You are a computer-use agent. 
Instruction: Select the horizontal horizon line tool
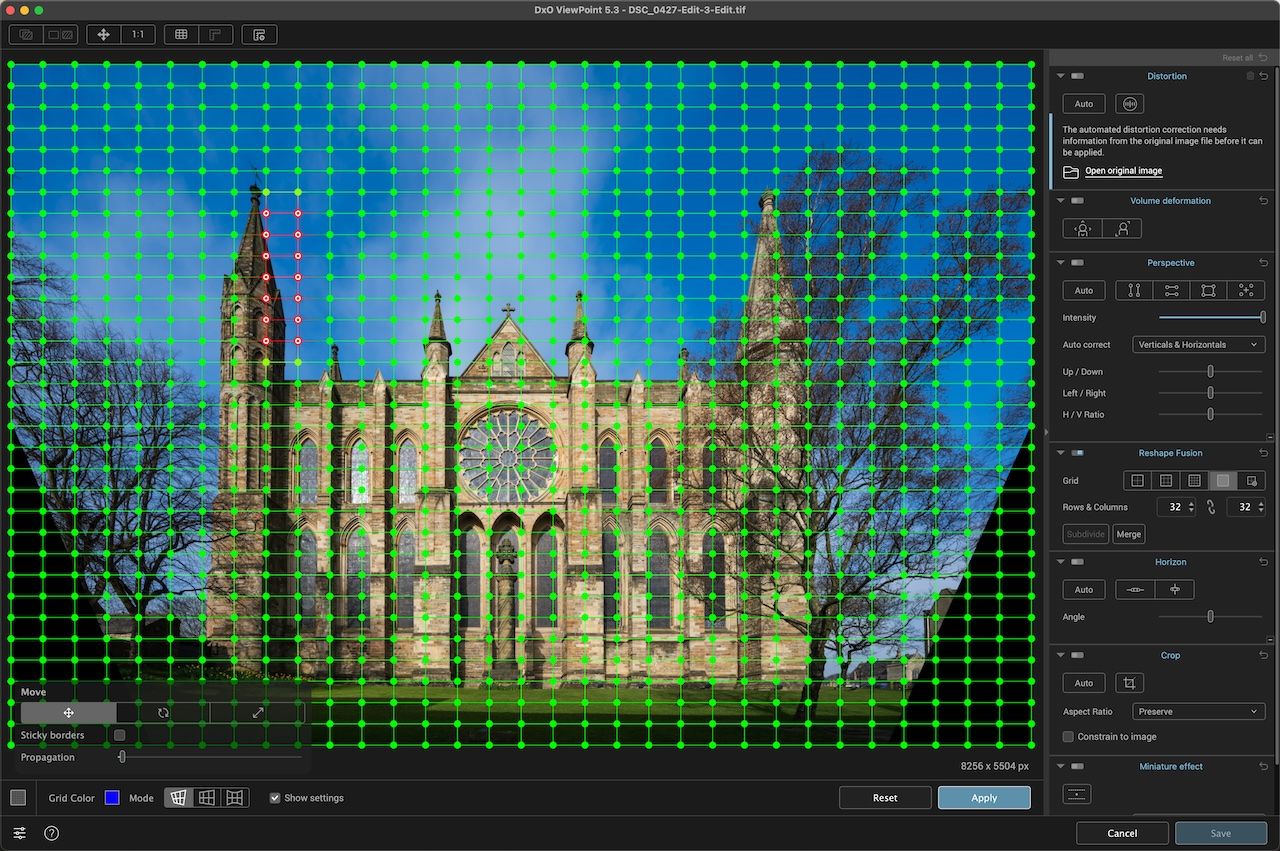tap(1135, 590)
